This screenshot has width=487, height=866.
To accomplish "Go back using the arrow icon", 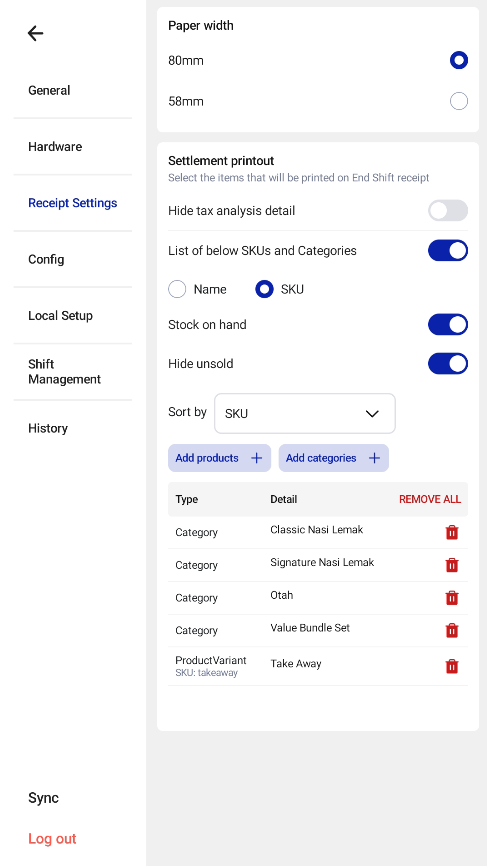I will 35,34.
